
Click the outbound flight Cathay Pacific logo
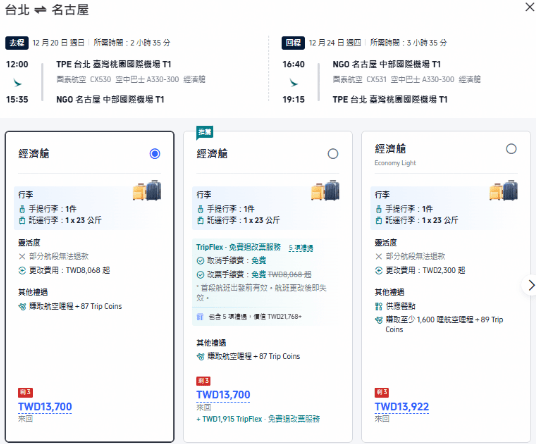click(x=17, y=83)
